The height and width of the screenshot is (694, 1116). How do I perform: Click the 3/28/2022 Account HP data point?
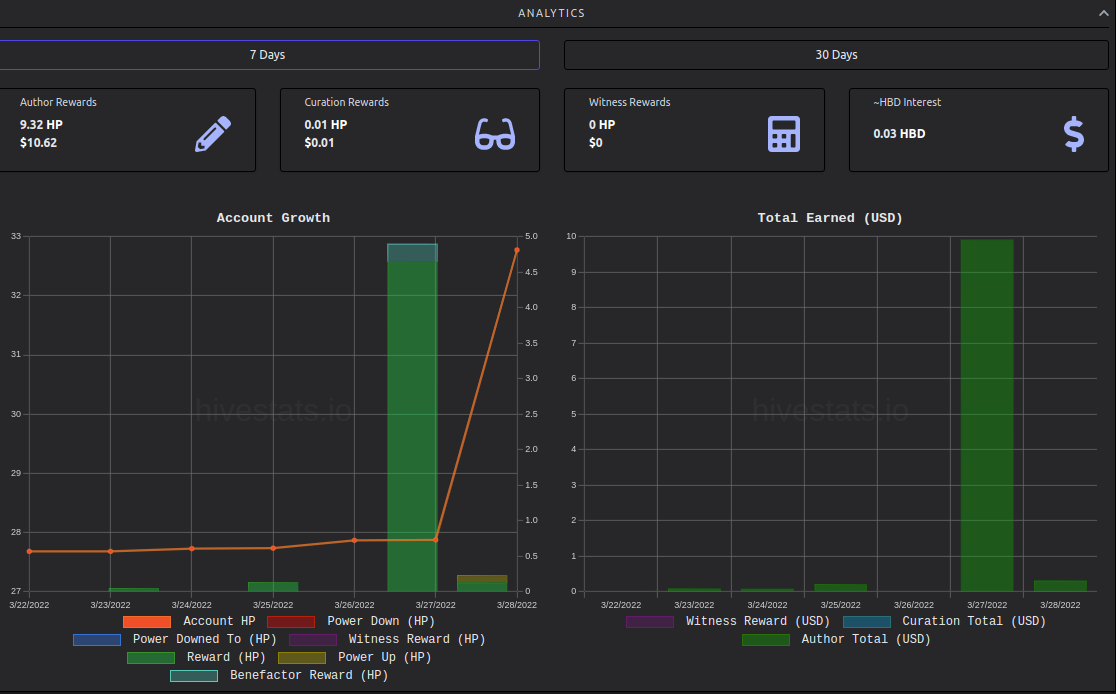coord(517,251)
